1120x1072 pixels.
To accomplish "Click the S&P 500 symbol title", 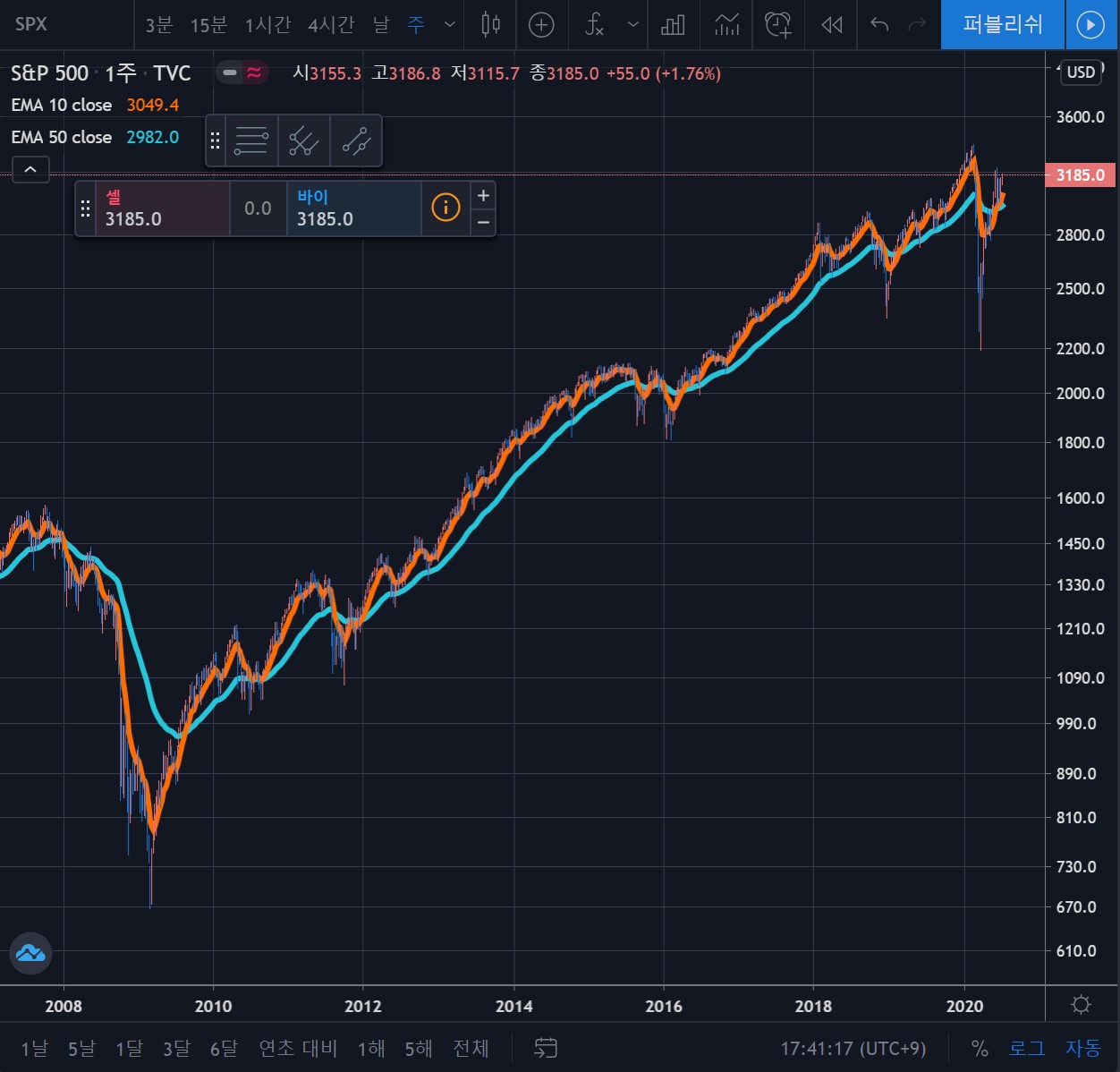I will tap(50, 72).
